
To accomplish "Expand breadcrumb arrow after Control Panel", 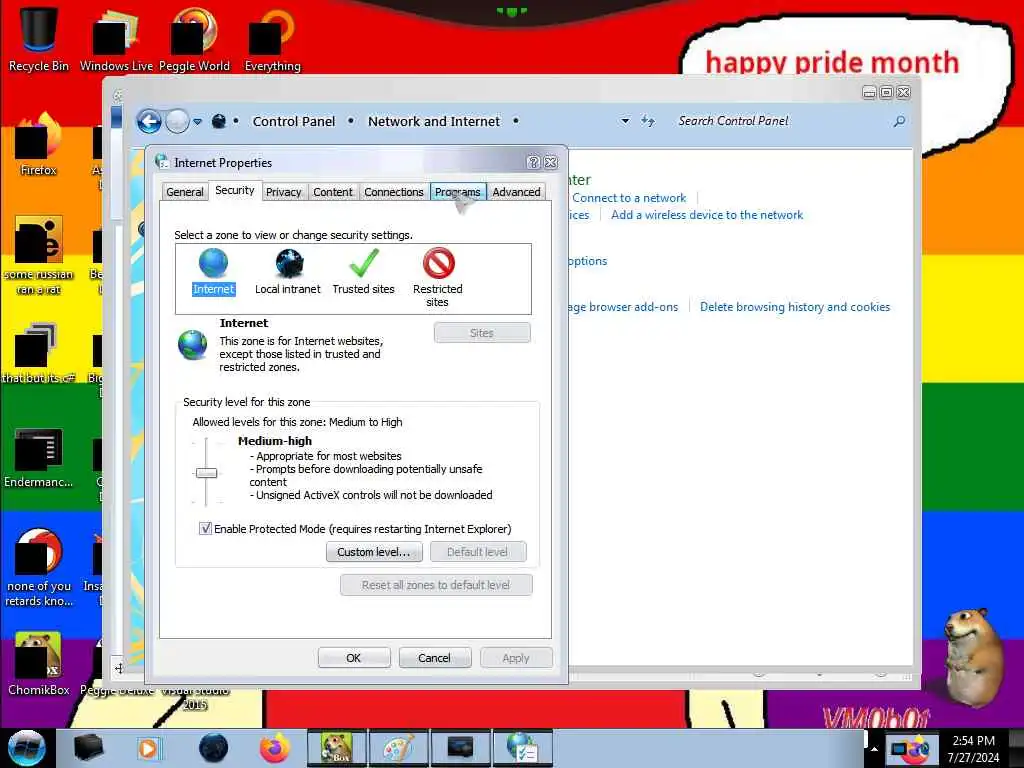I will point(351,121).
